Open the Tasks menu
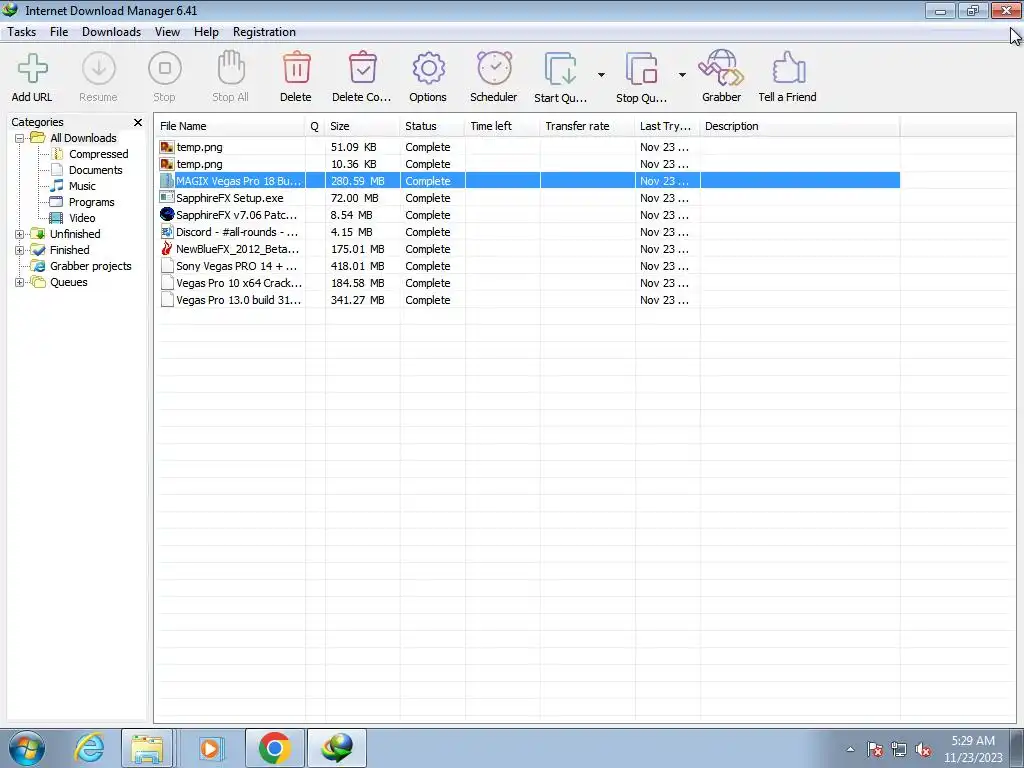The width and height of the screenshot is (1024, 768). (x=22, y=32)
